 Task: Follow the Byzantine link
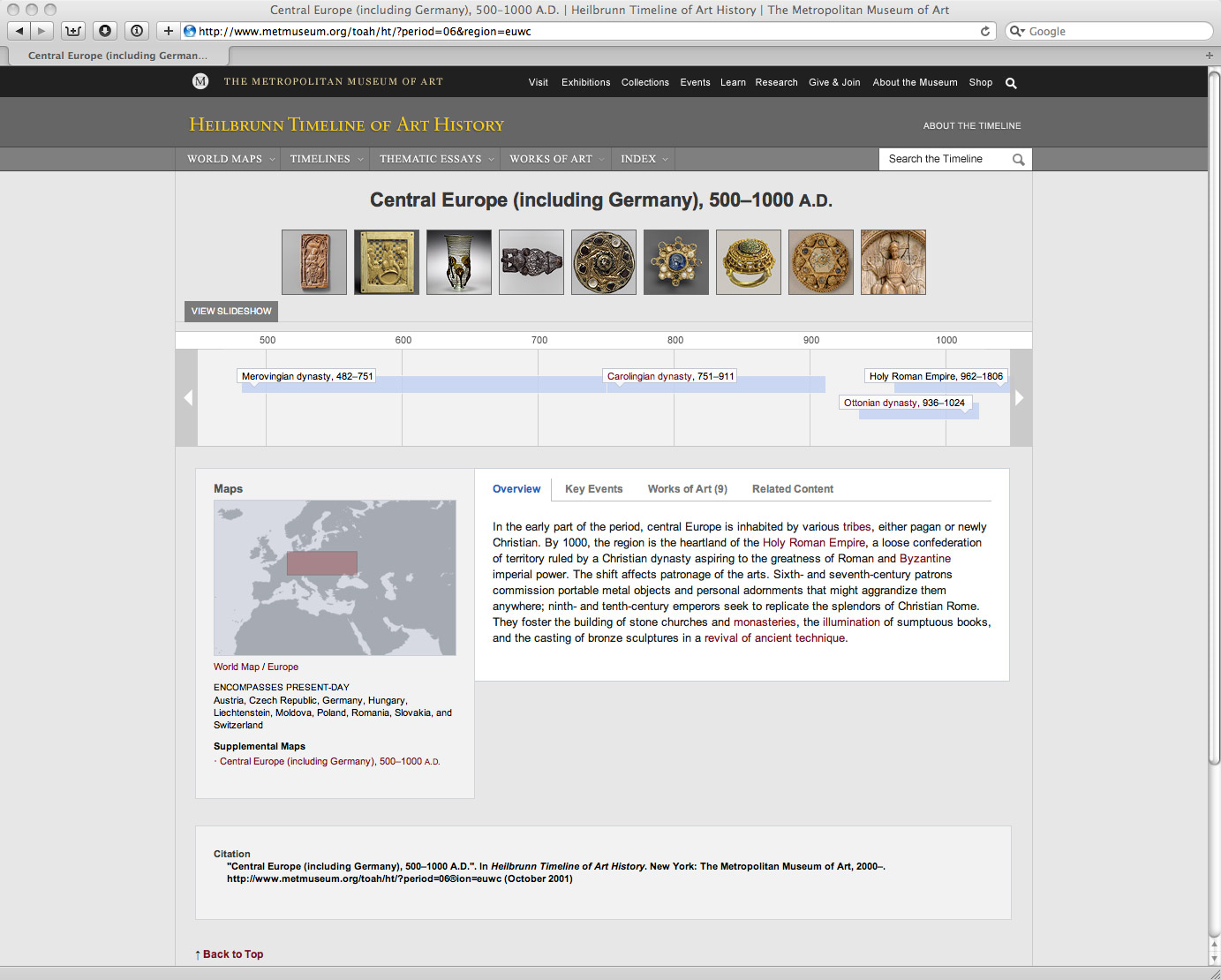[925, 559]
